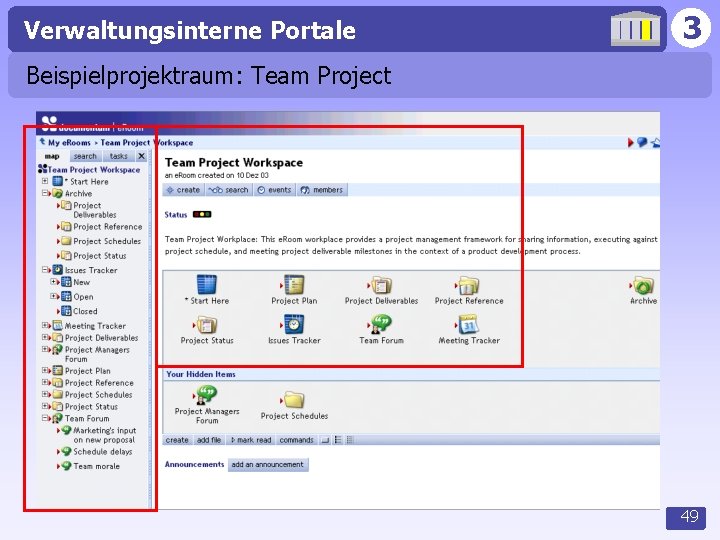This screenshot has height=540, width=720.
Task: Click the Your Hidden Items heading
Action: point(201,374)
